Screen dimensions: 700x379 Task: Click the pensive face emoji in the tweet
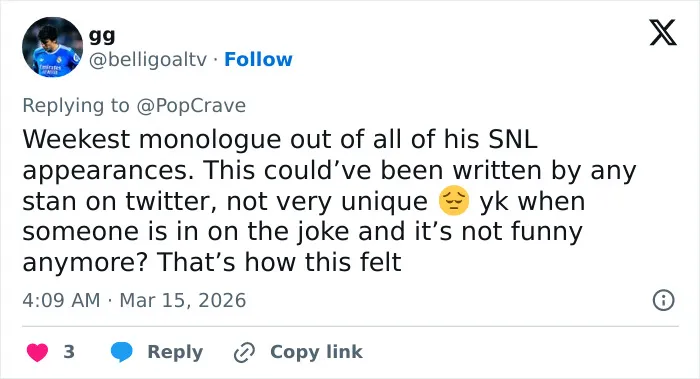tap(454, 200)
